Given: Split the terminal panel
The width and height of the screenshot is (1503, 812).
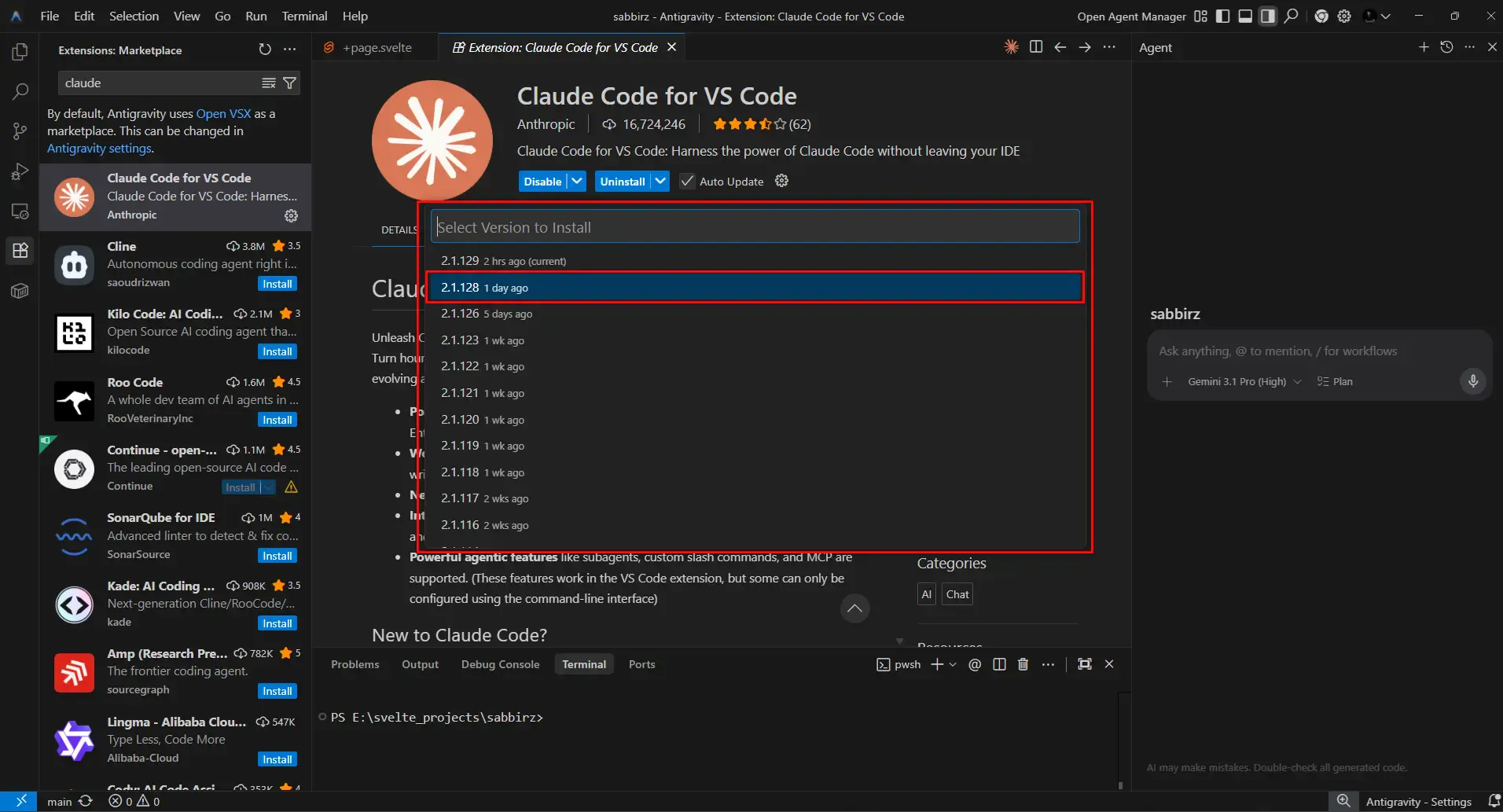Looking at the screenshot, I should (999, 664).
